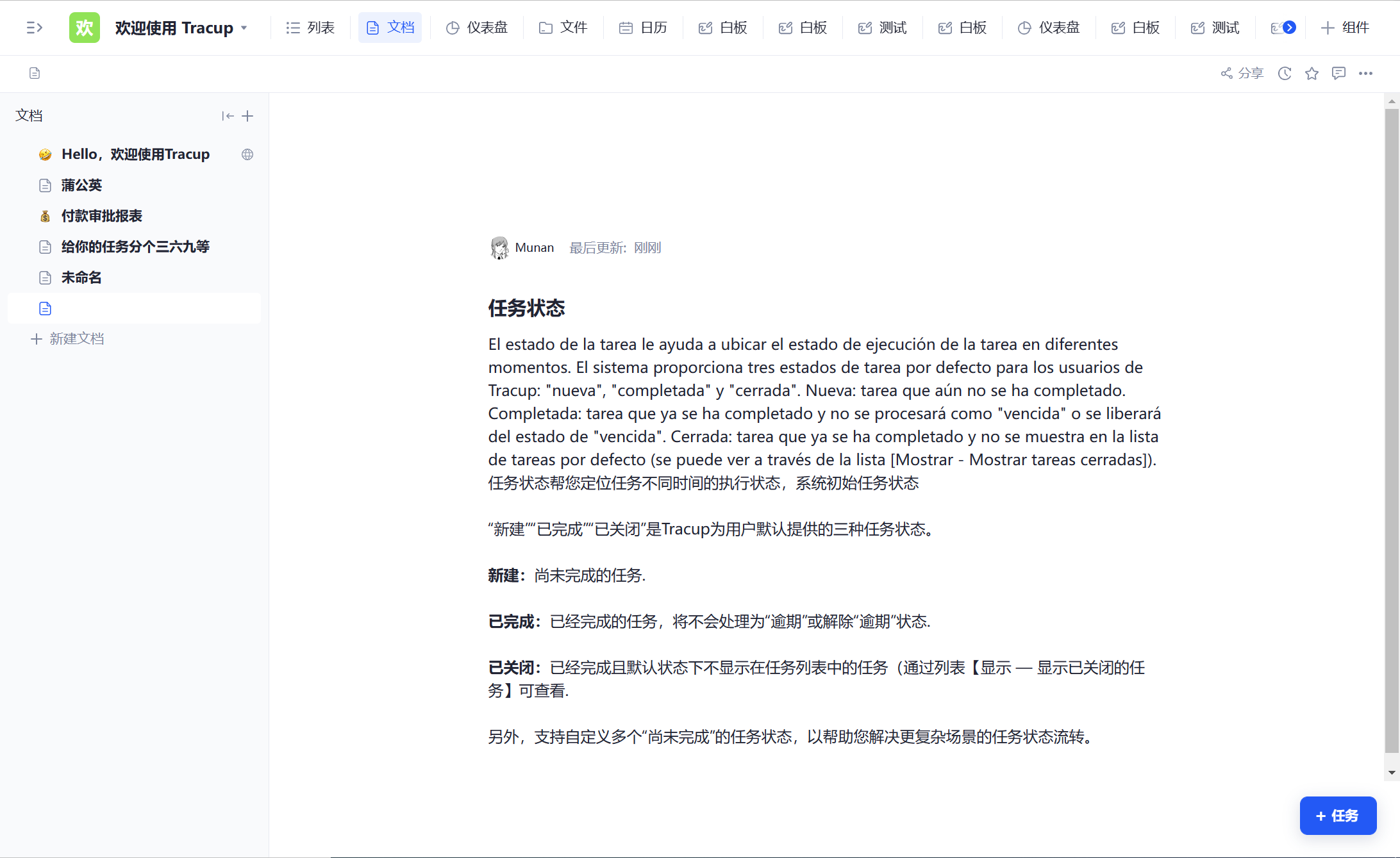Open the 日历 tab
1400x858 pixels.
644,28
